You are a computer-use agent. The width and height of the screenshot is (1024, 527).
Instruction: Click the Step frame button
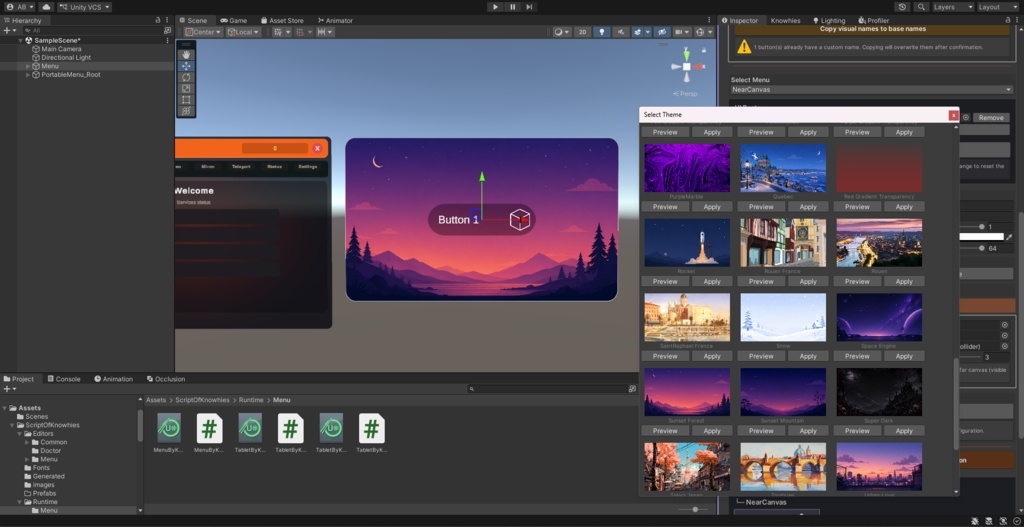point(529,7)
